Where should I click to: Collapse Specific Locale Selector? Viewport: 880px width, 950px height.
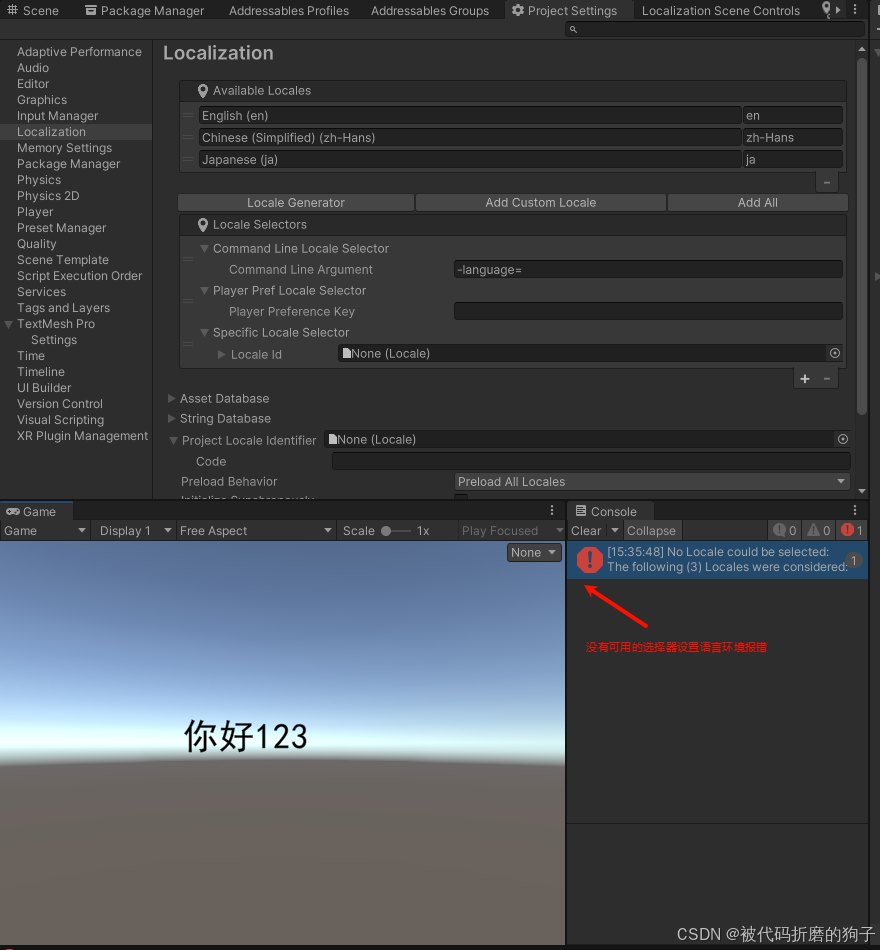pos(204,332)
